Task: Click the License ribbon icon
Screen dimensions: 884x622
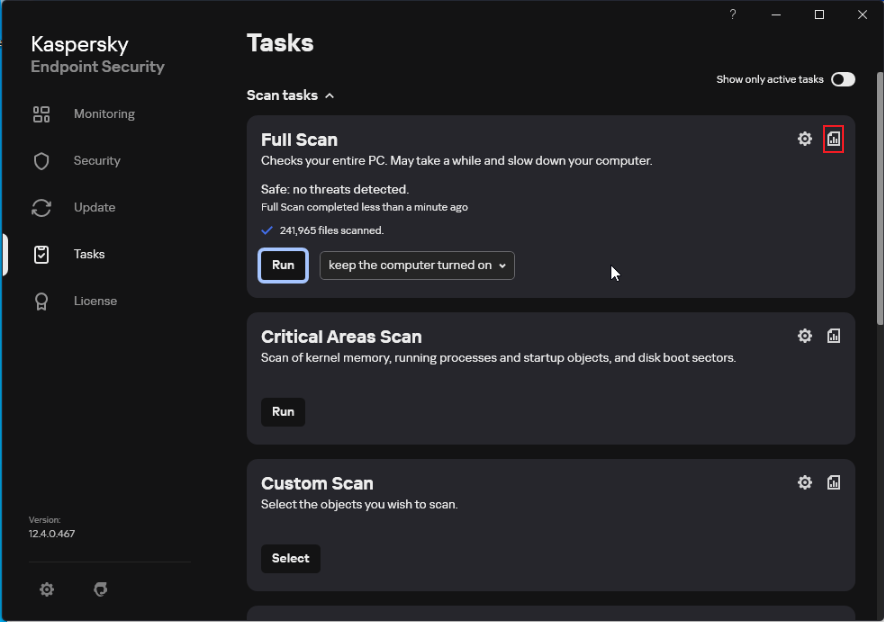Action: (41, 301)
